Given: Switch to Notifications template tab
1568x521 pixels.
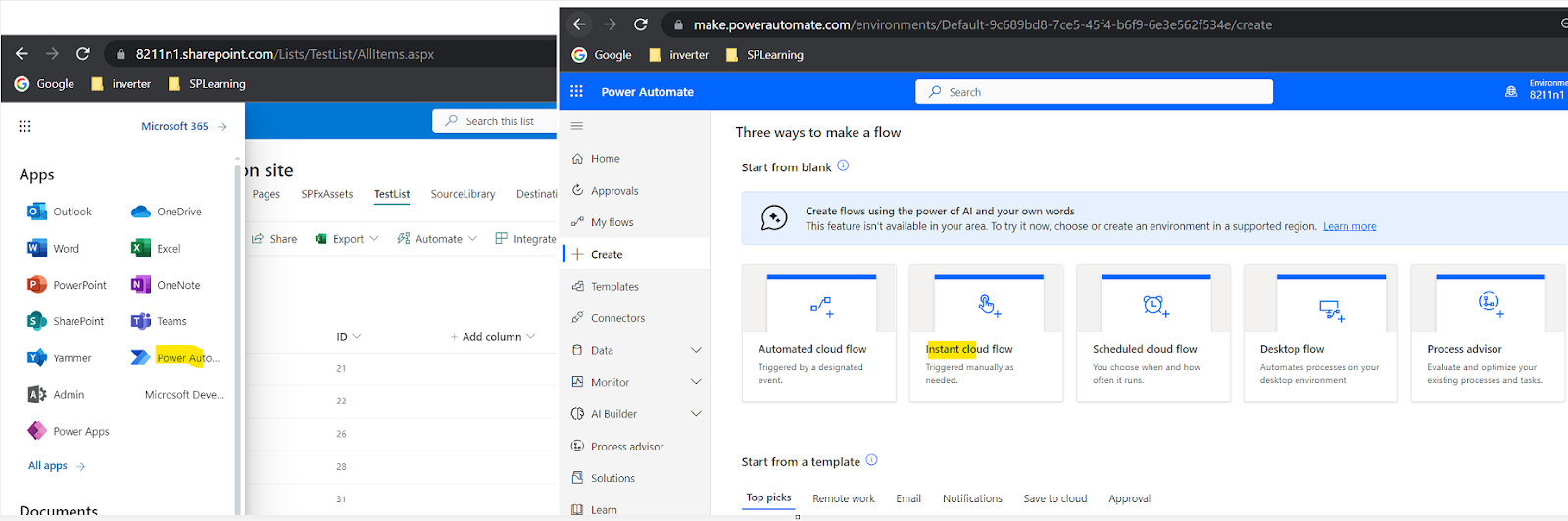Looking at the screenshot, I should [972, 498].
